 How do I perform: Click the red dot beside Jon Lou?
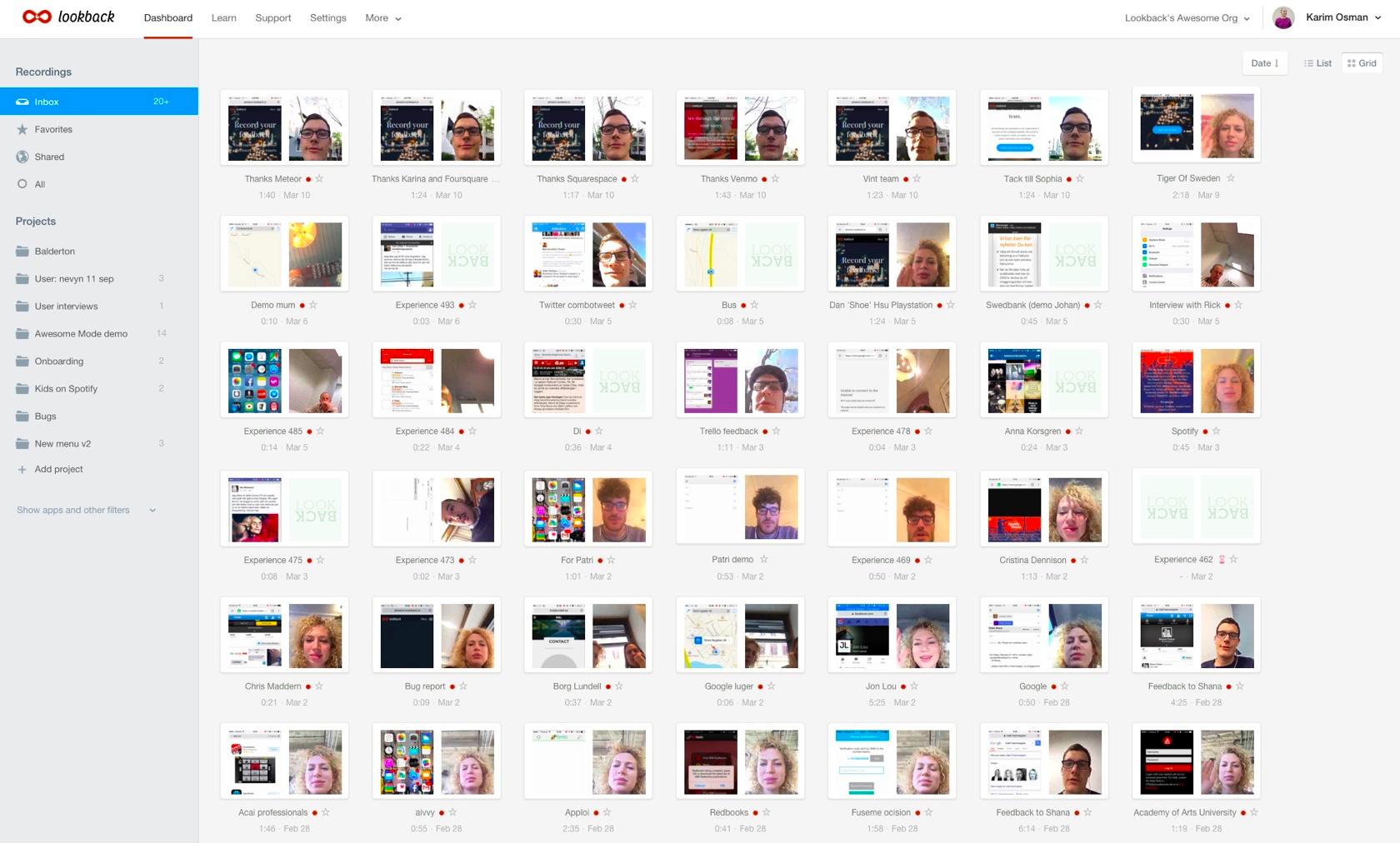point(903,687)
